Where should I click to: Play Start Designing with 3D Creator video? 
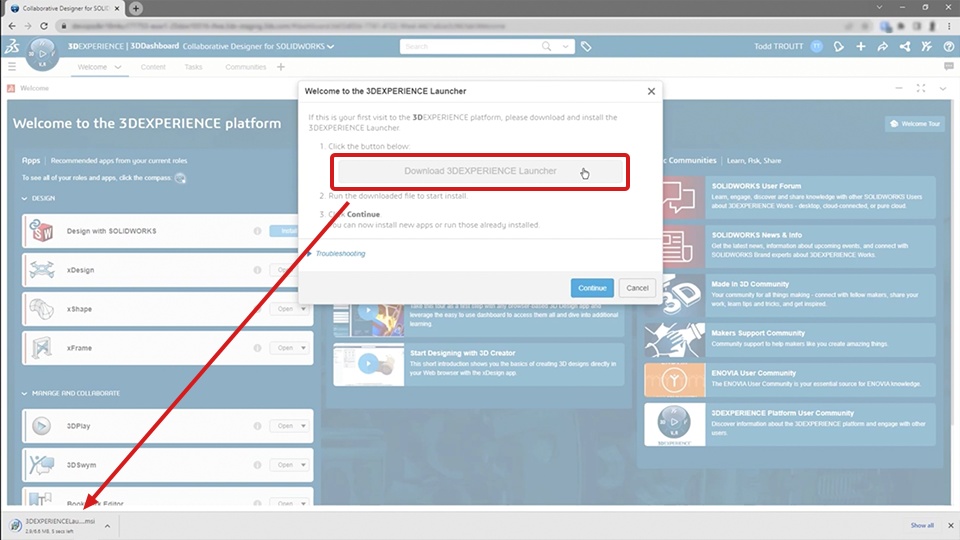tap(369, 364)
